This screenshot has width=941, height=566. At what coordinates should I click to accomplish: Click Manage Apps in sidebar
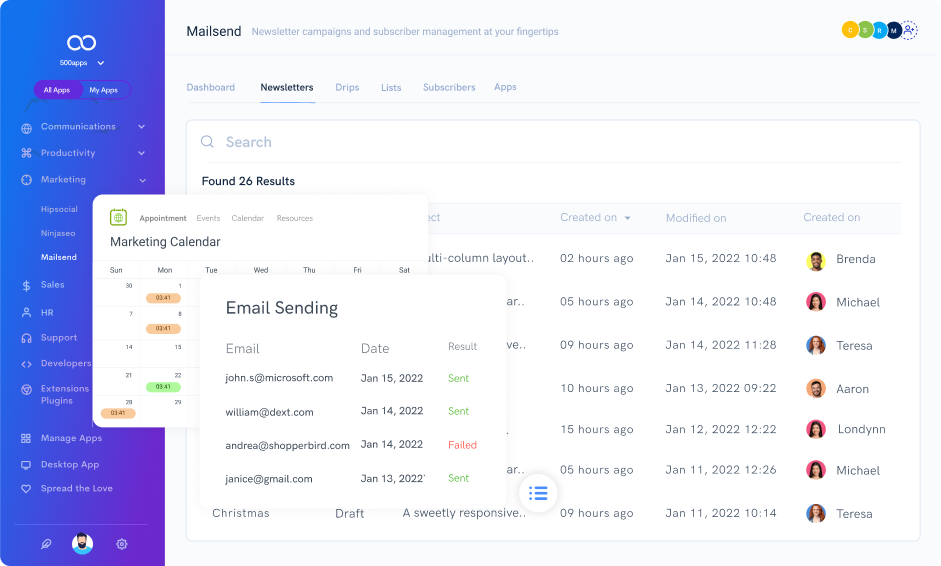click(x=71, y=438)
